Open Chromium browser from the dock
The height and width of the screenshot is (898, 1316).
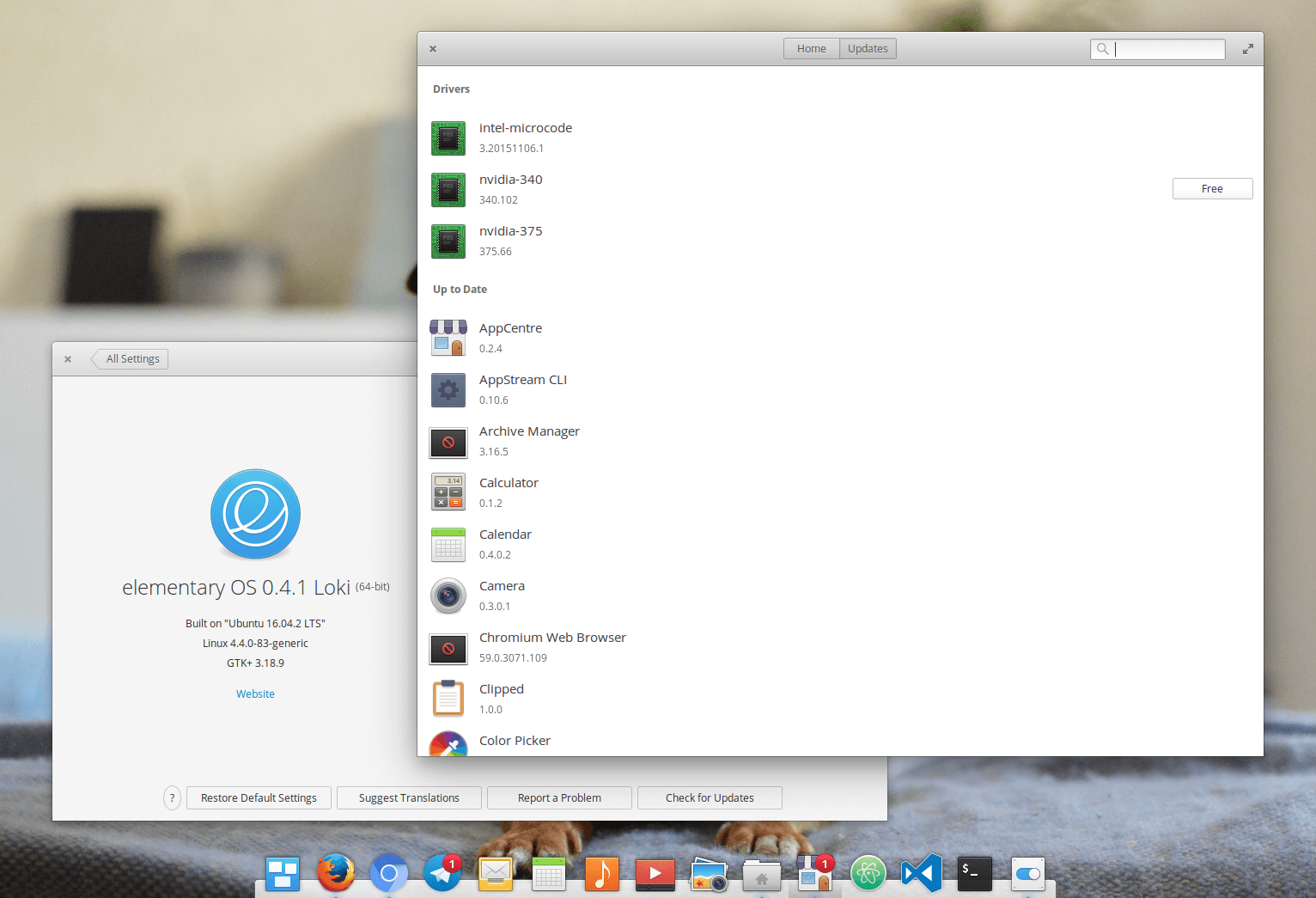(x=389, y=874)
